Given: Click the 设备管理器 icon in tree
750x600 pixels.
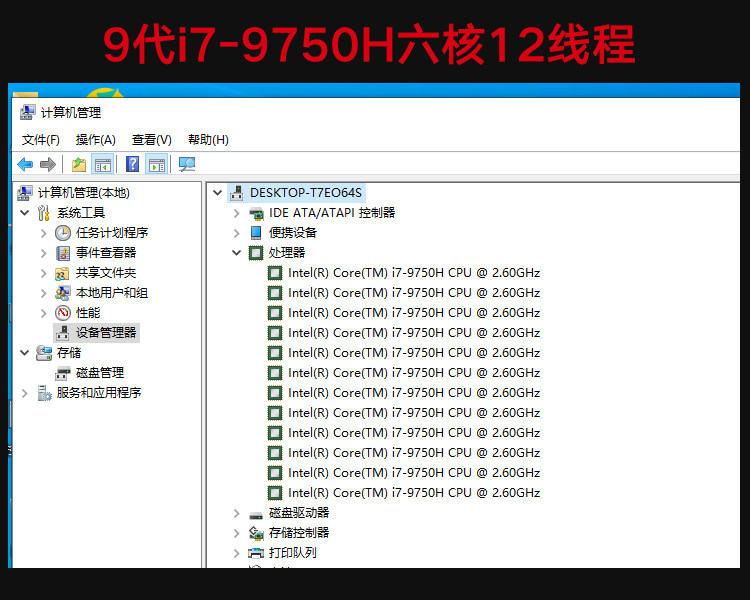Looking at the screenshot, I should pyautogui.click(x=62, y=333).
